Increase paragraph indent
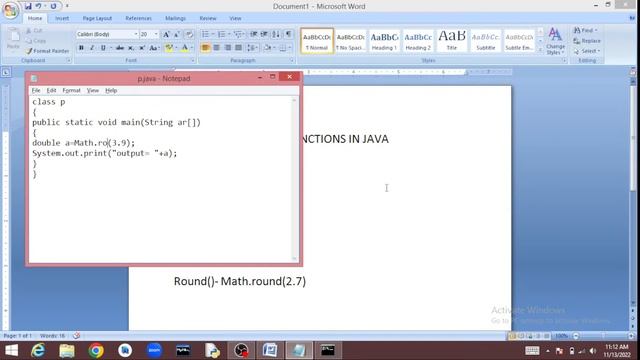 pos(264,34)
